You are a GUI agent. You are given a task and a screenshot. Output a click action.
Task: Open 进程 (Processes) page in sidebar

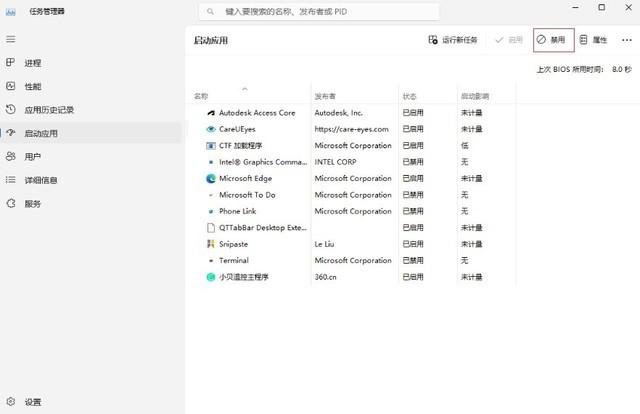coord(91,63)
